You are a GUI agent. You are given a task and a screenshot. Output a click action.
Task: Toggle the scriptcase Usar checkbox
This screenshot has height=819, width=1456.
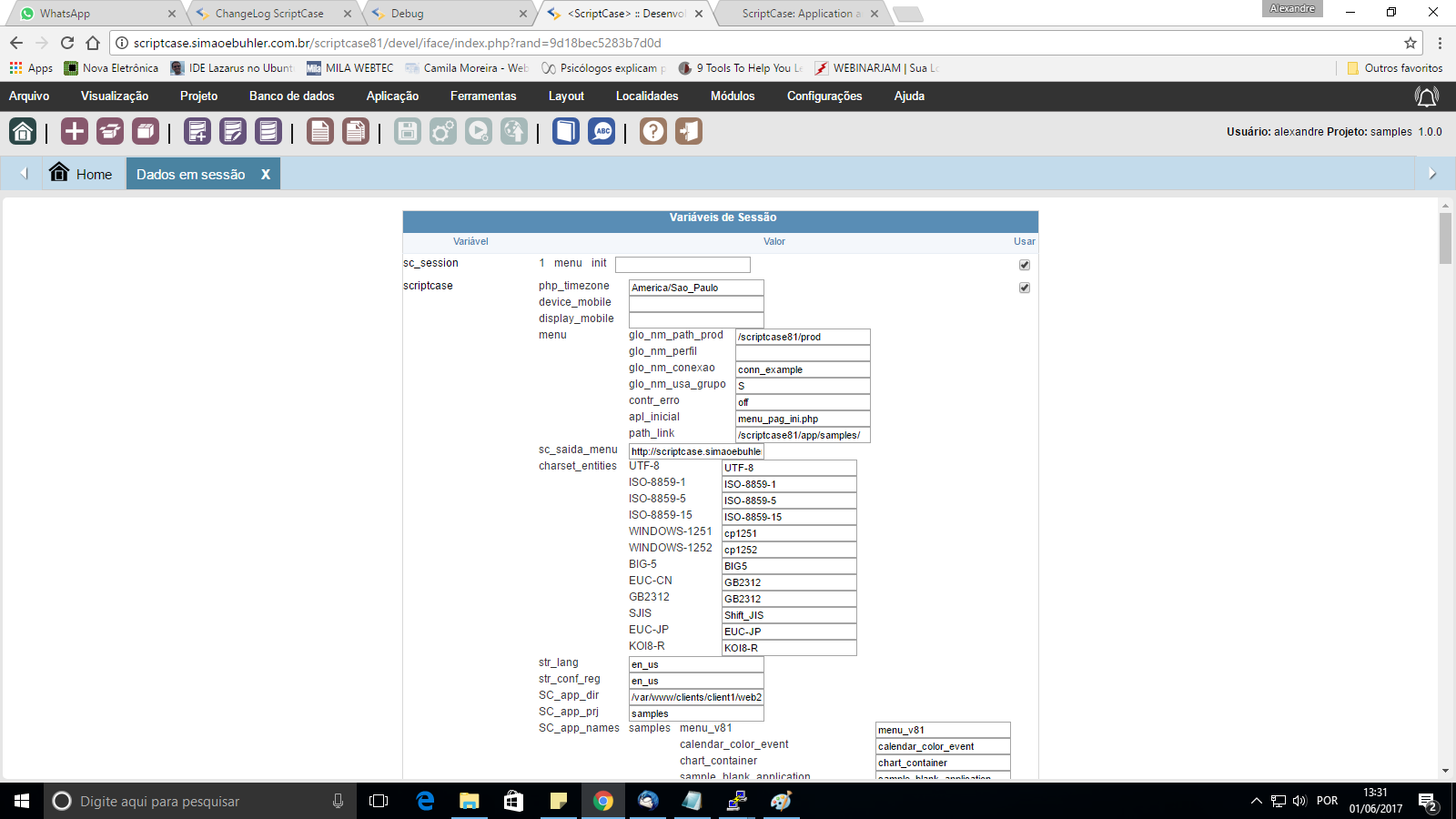[1025, 288]
